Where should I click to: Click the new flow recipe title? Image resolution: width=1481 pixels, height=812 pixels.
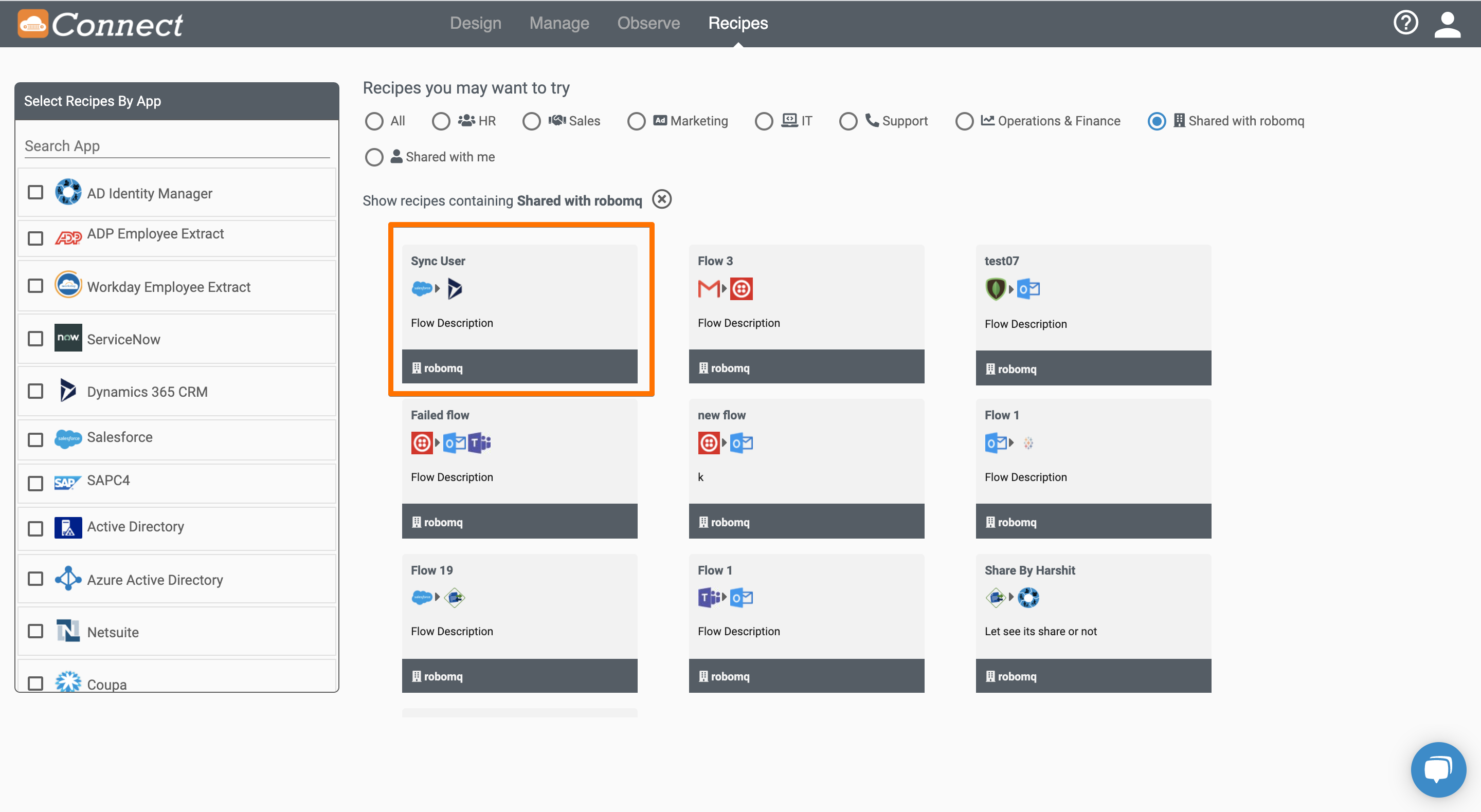[x=721, y=414]
